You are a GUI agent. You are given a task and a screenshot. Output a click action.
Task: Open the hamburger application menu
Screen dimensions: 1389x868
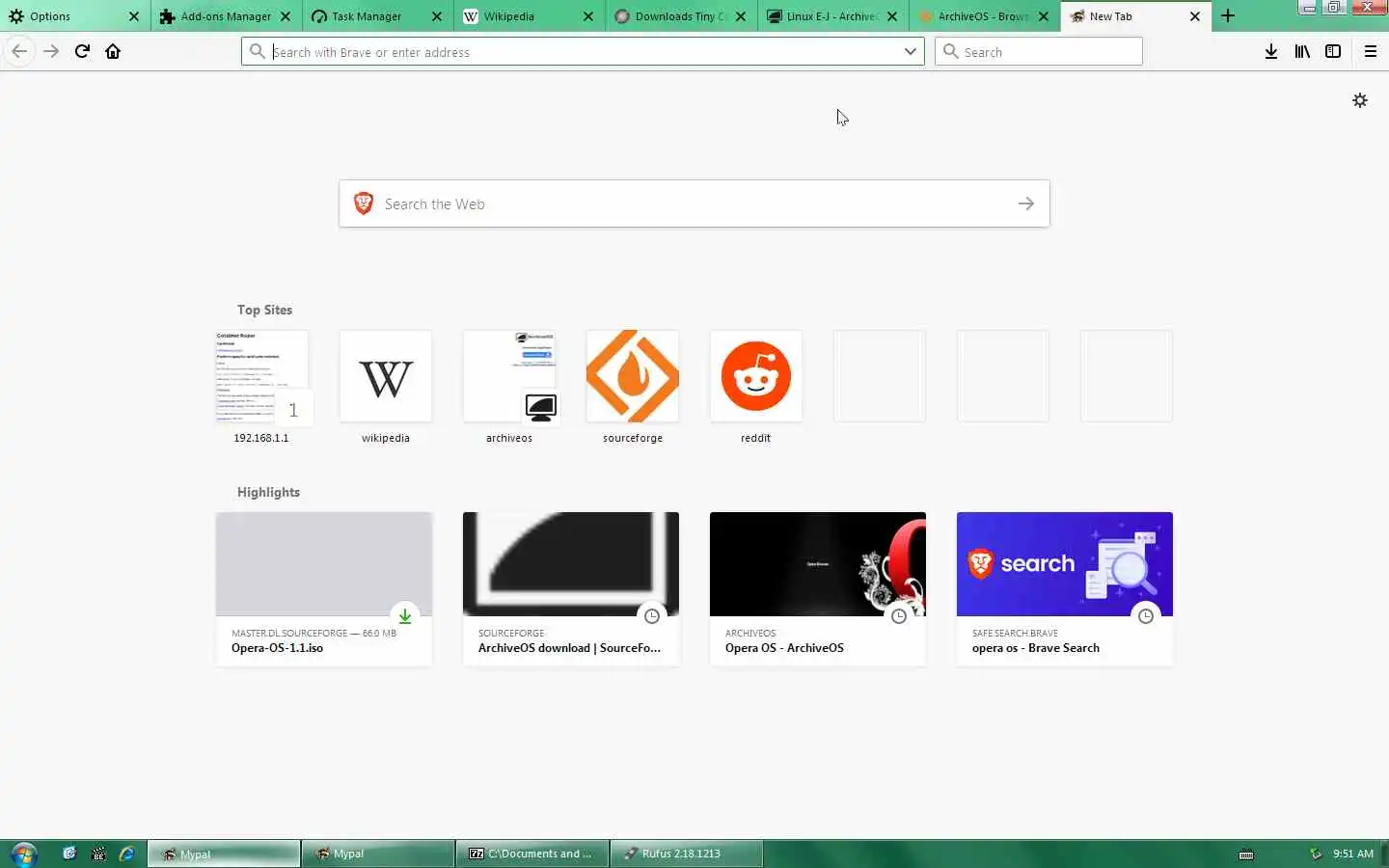(1370, 51)
